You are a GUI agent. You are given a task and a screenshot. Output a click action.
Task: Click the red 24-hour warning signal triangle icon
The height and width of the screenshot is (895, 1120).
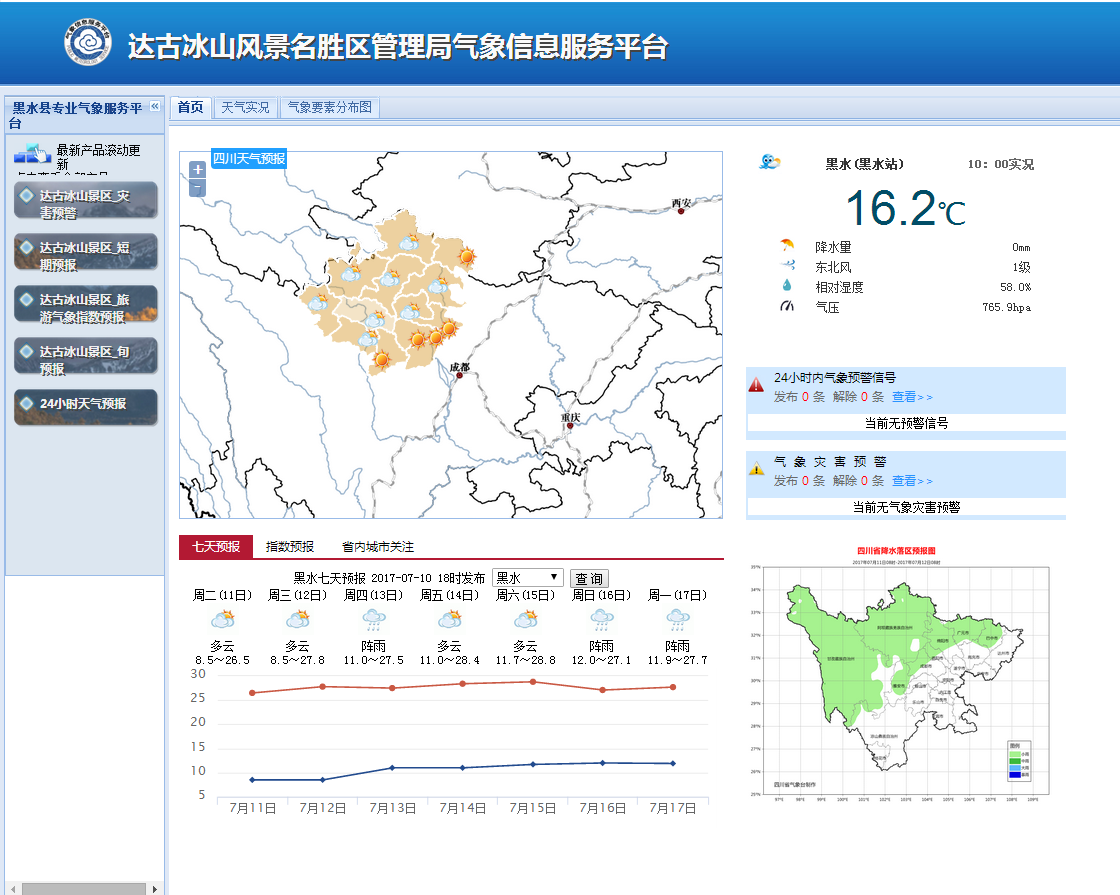click(756, 385)
